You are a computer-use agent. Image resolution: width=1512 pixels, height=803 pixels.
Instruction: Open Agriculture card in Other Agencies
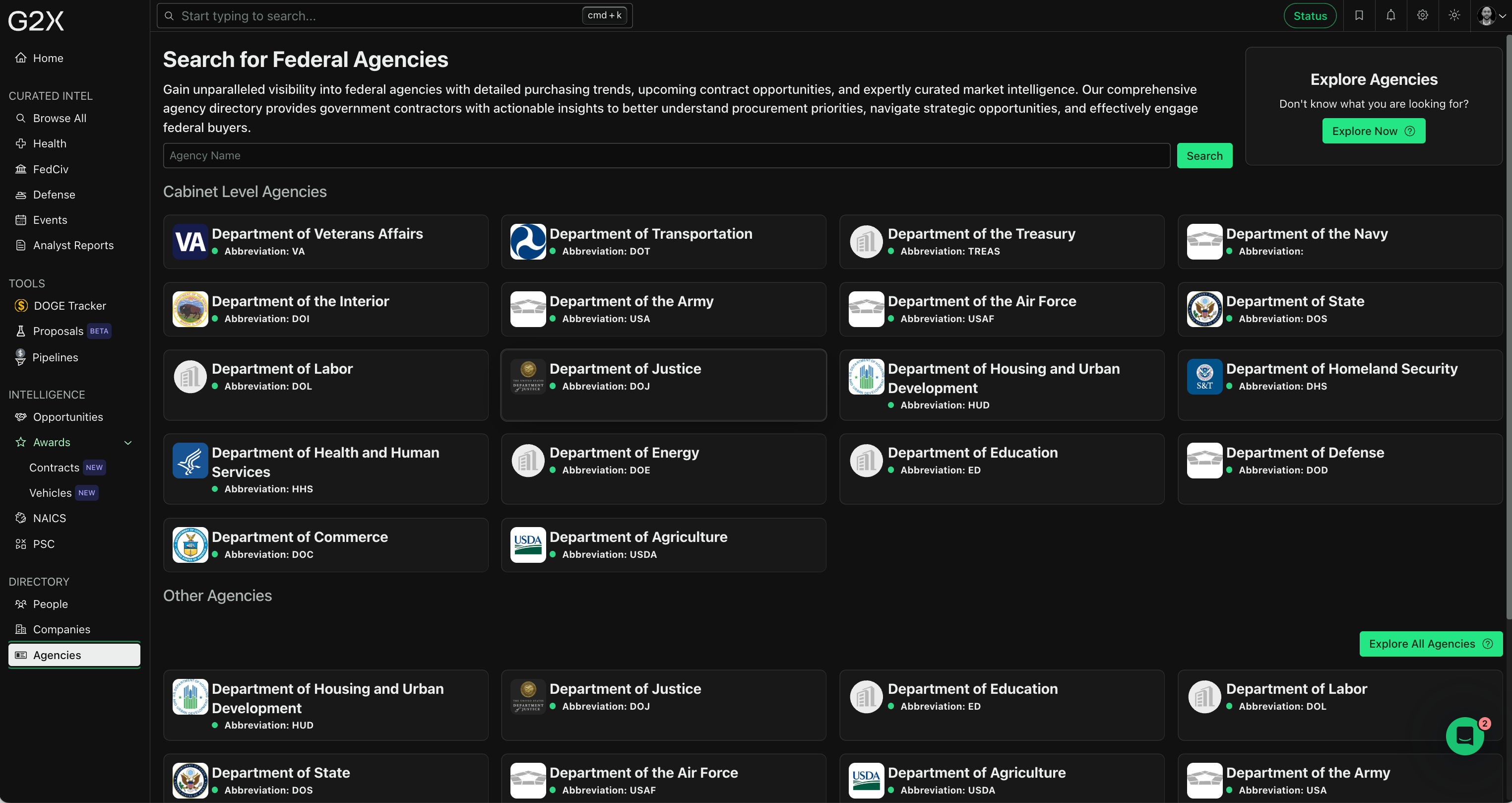(1002, 778)
